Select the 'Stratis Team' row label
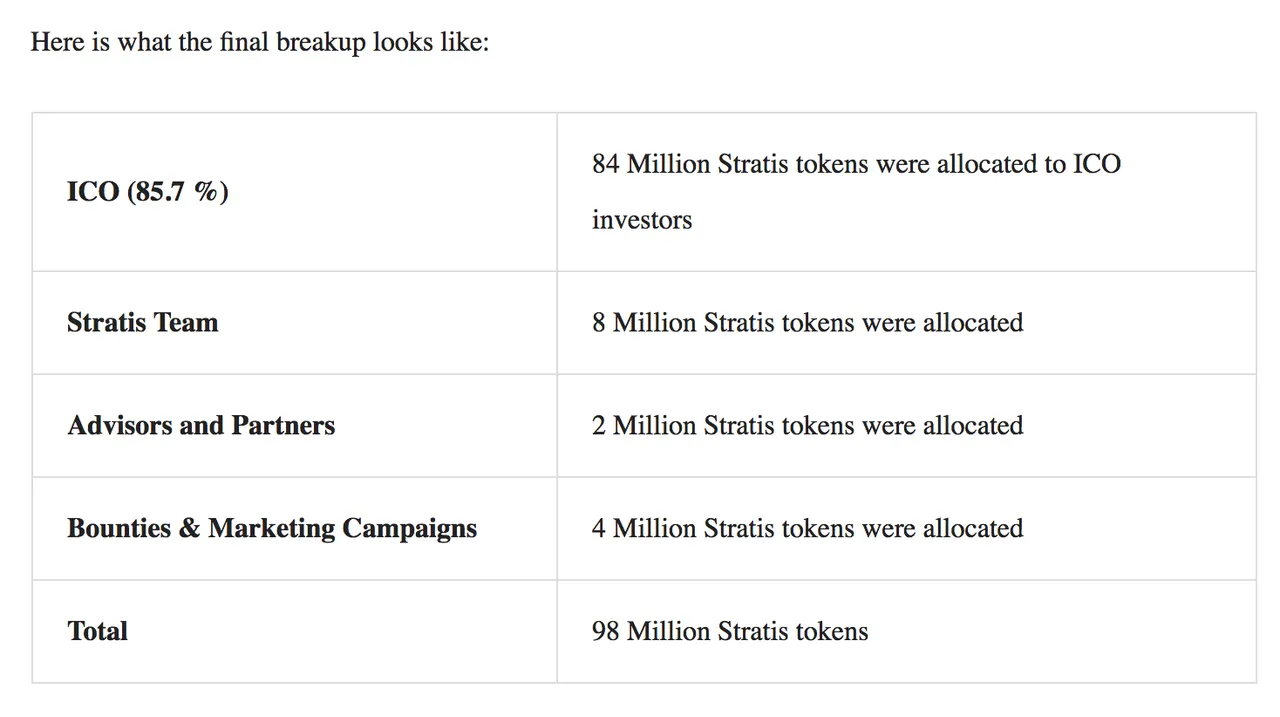This screenshot has height=717, width=1280. [x=143, y=323]
